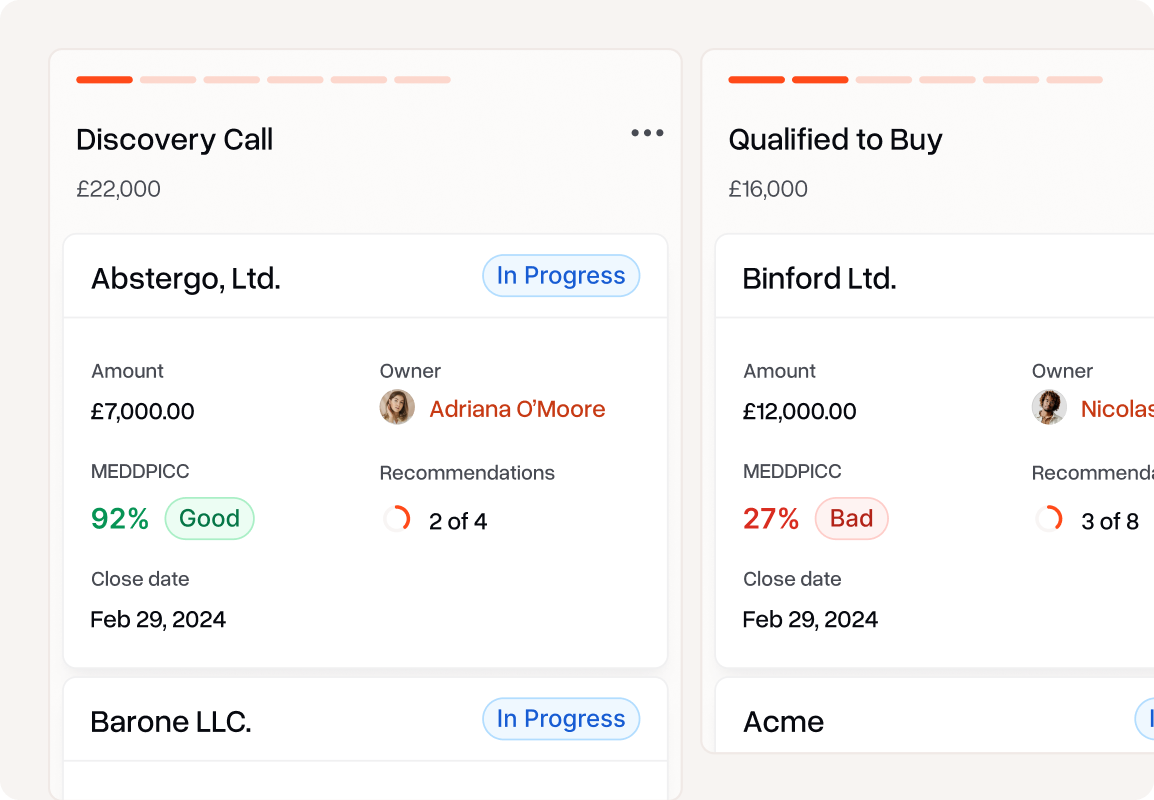Click the Discovery Call stage progress bar
The width and height of the screenshot is (1154, 800).
click(x=263, y=80)
